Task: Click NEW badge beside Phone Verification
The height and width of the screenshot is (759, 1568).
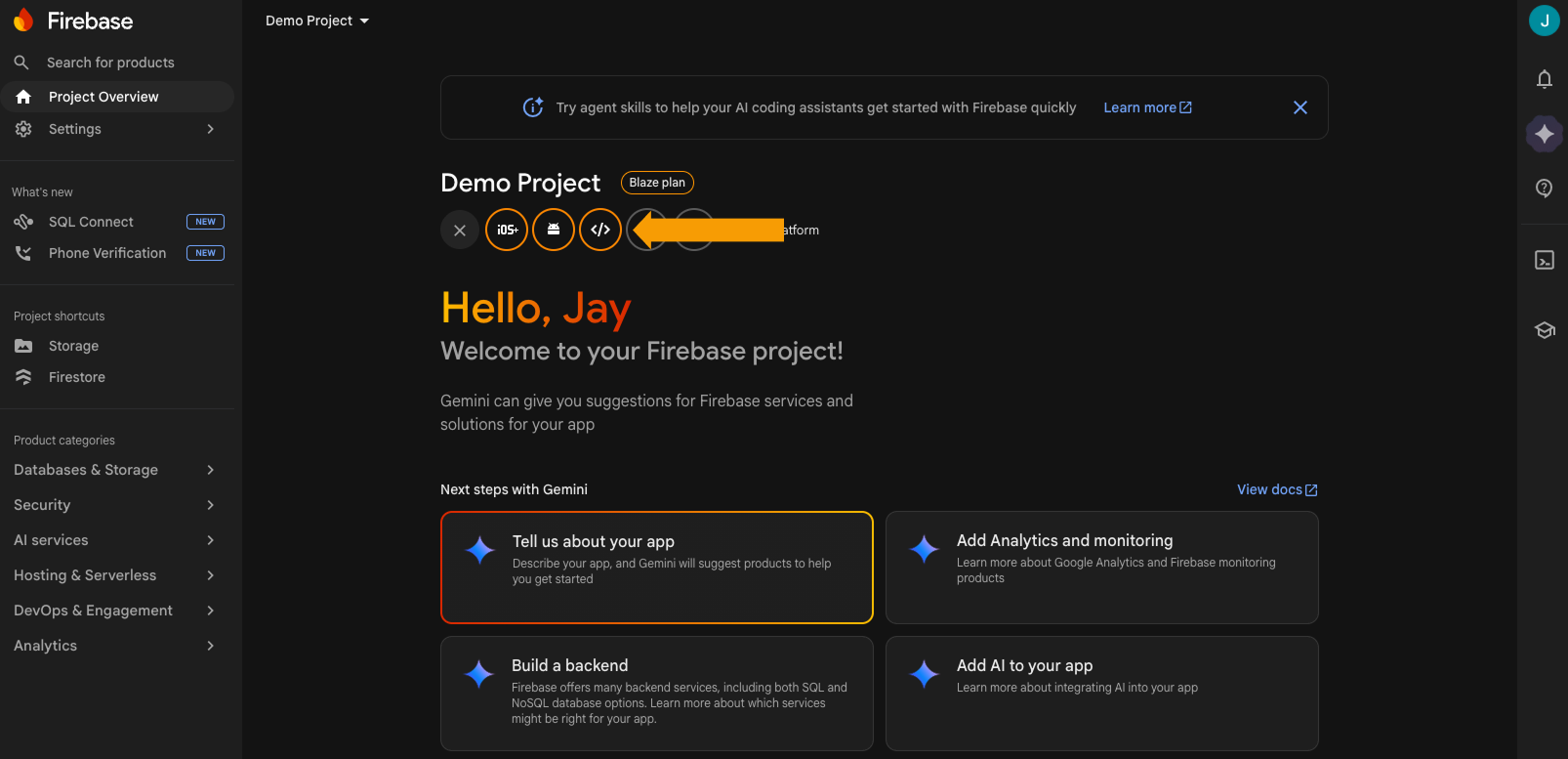Action: pyautogui.click(x=205, y=253)
